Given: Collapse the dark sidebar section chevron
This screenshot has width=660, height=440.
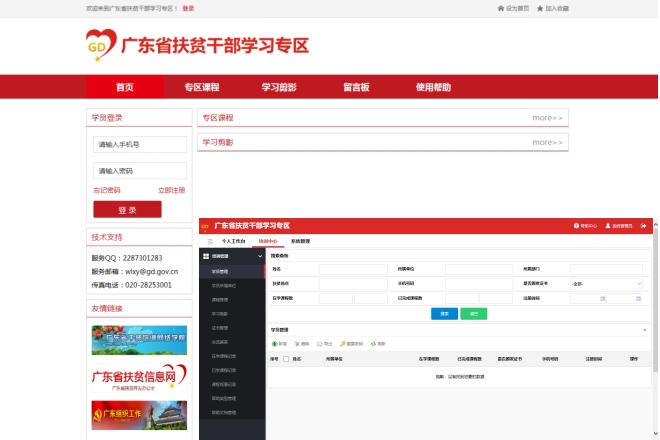Looking at the screenshot, I should tap(260, 256).
